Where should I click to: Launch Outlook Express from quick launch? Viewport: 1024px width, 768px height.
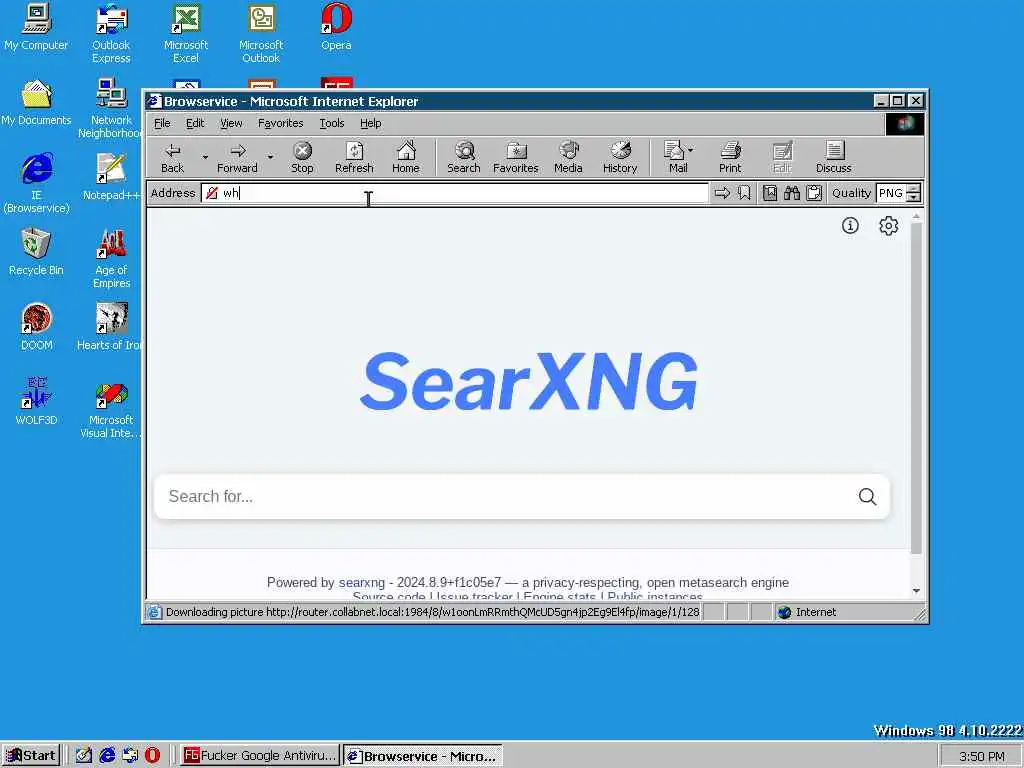tap(130, 756)
